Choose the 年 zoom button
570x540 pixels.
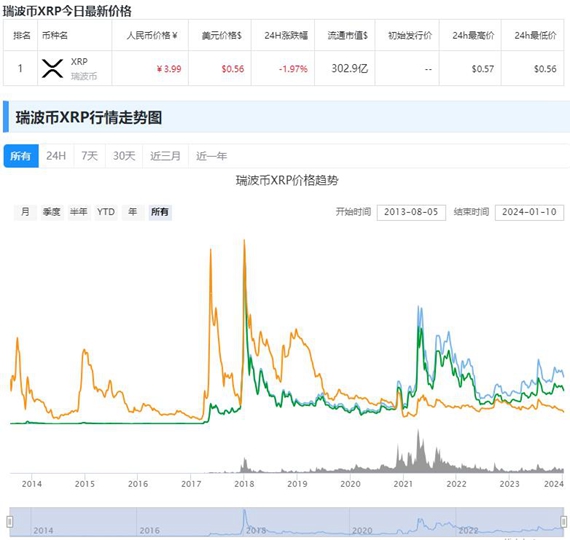133,212
